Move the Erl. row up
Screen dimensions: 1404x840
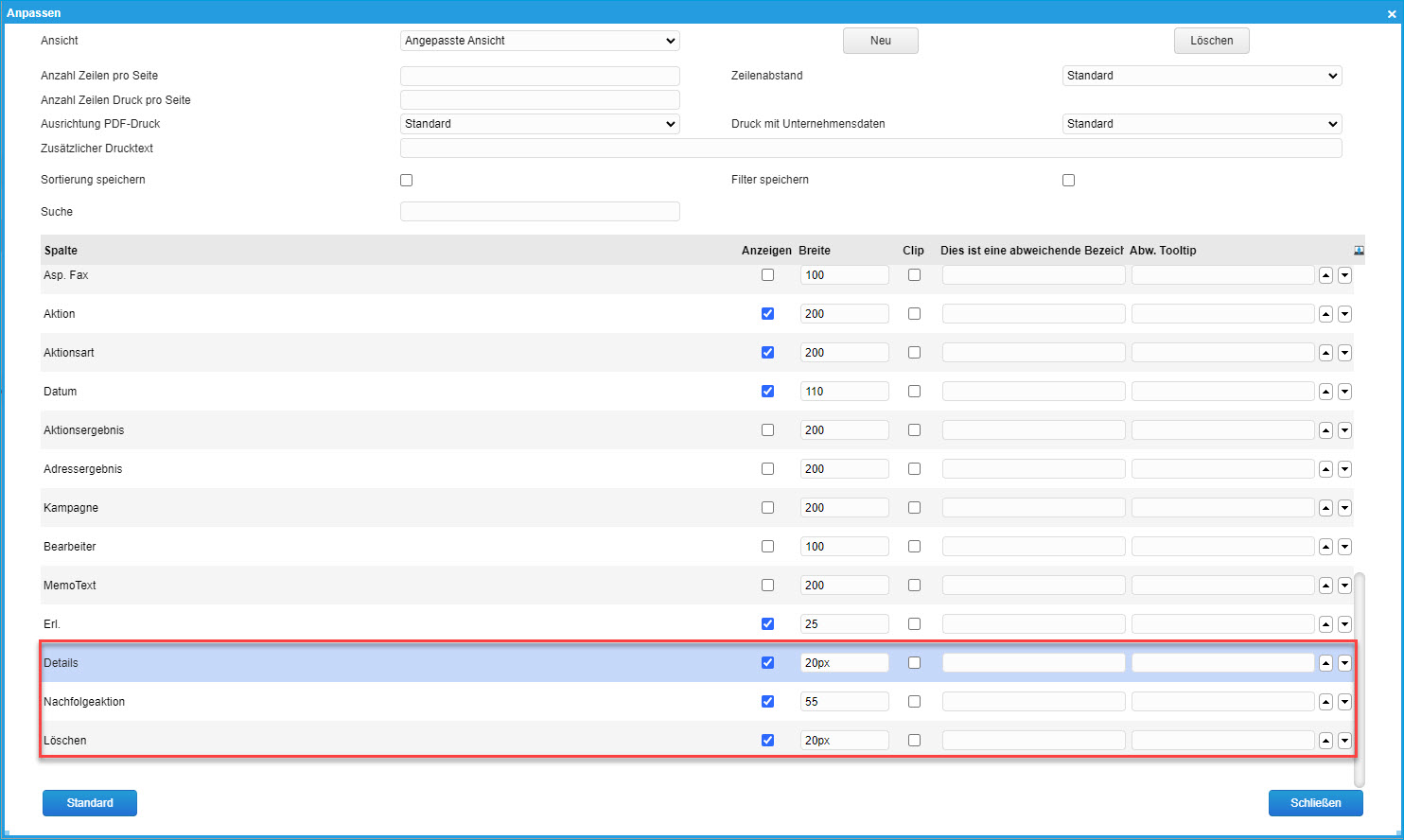1325,624
